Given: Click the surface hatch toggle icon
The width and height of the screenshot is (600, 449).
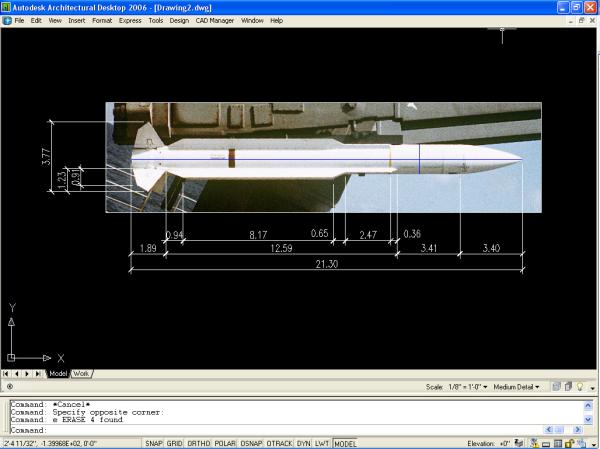Looking at the screenshot, I should click(x=554, y=387).
